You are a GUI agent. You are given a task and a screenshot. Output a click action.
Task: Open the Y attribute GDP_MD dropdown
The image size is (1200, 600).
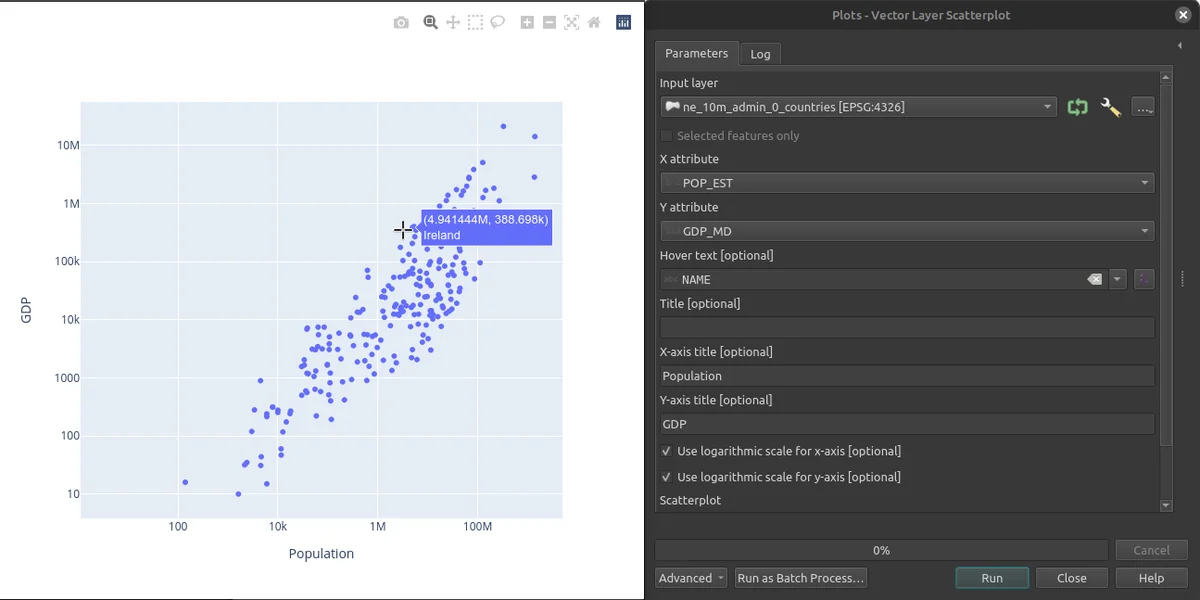[907, 231]
